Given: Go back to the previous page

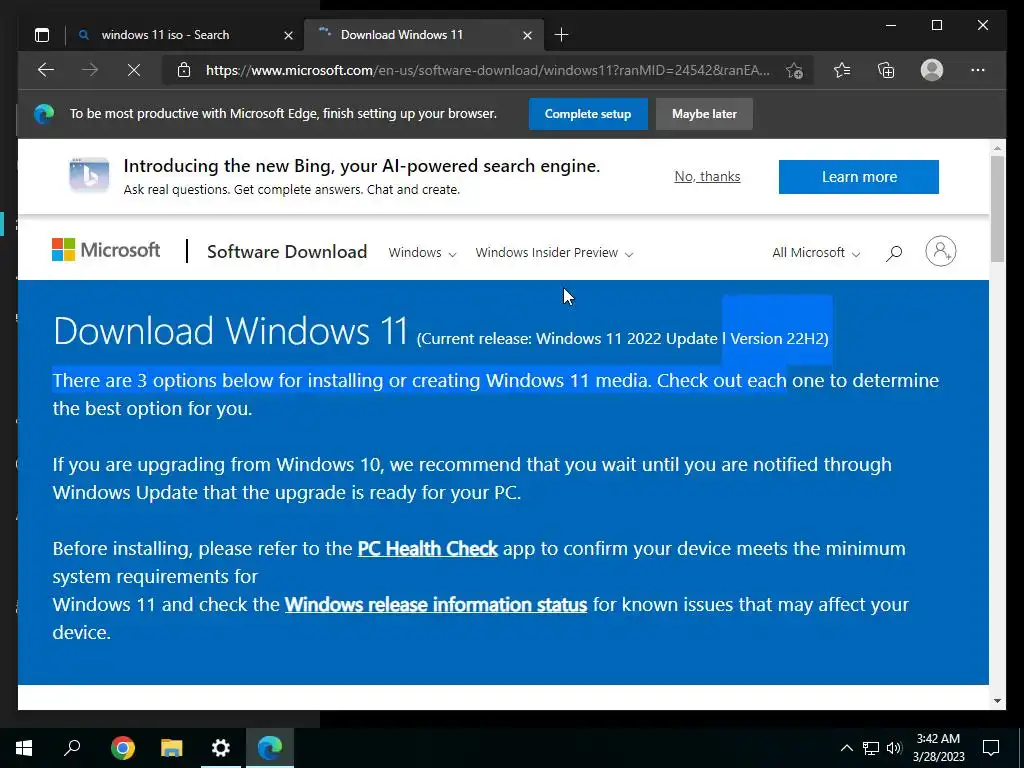Looking at the screenshot, I should 46,70.
